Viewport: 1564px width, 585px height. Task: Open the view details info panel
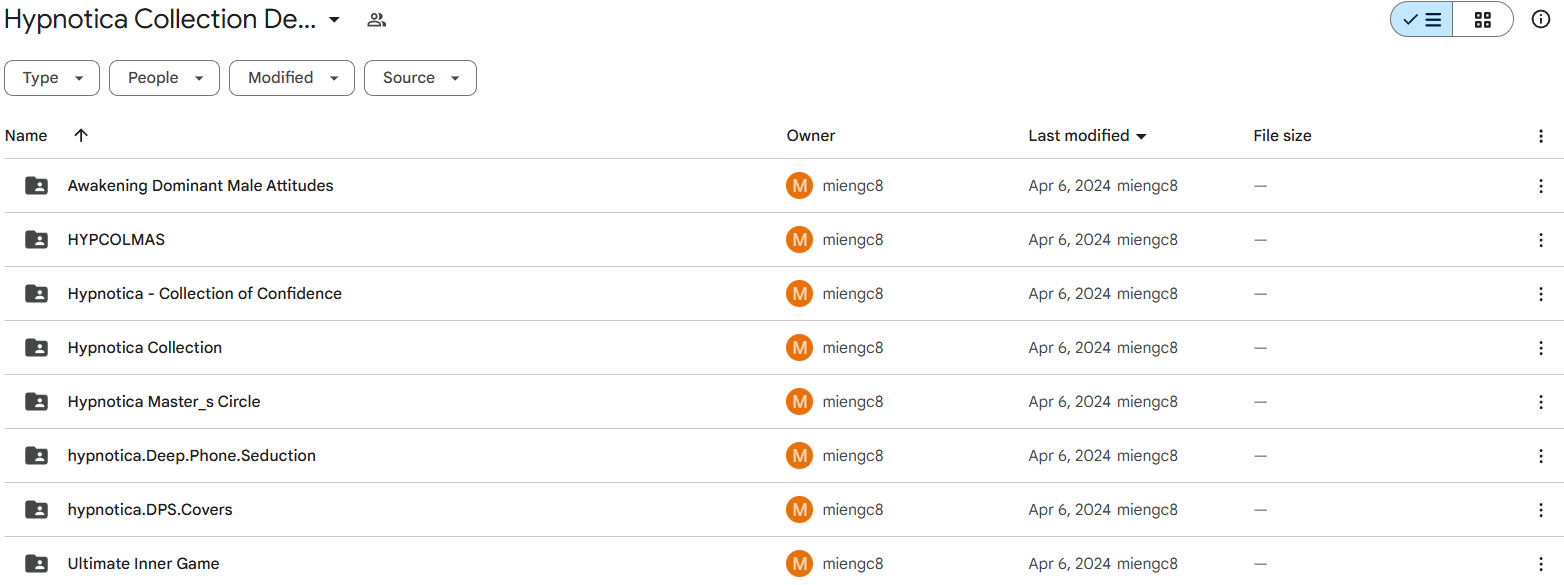[x=1540, y=20]
